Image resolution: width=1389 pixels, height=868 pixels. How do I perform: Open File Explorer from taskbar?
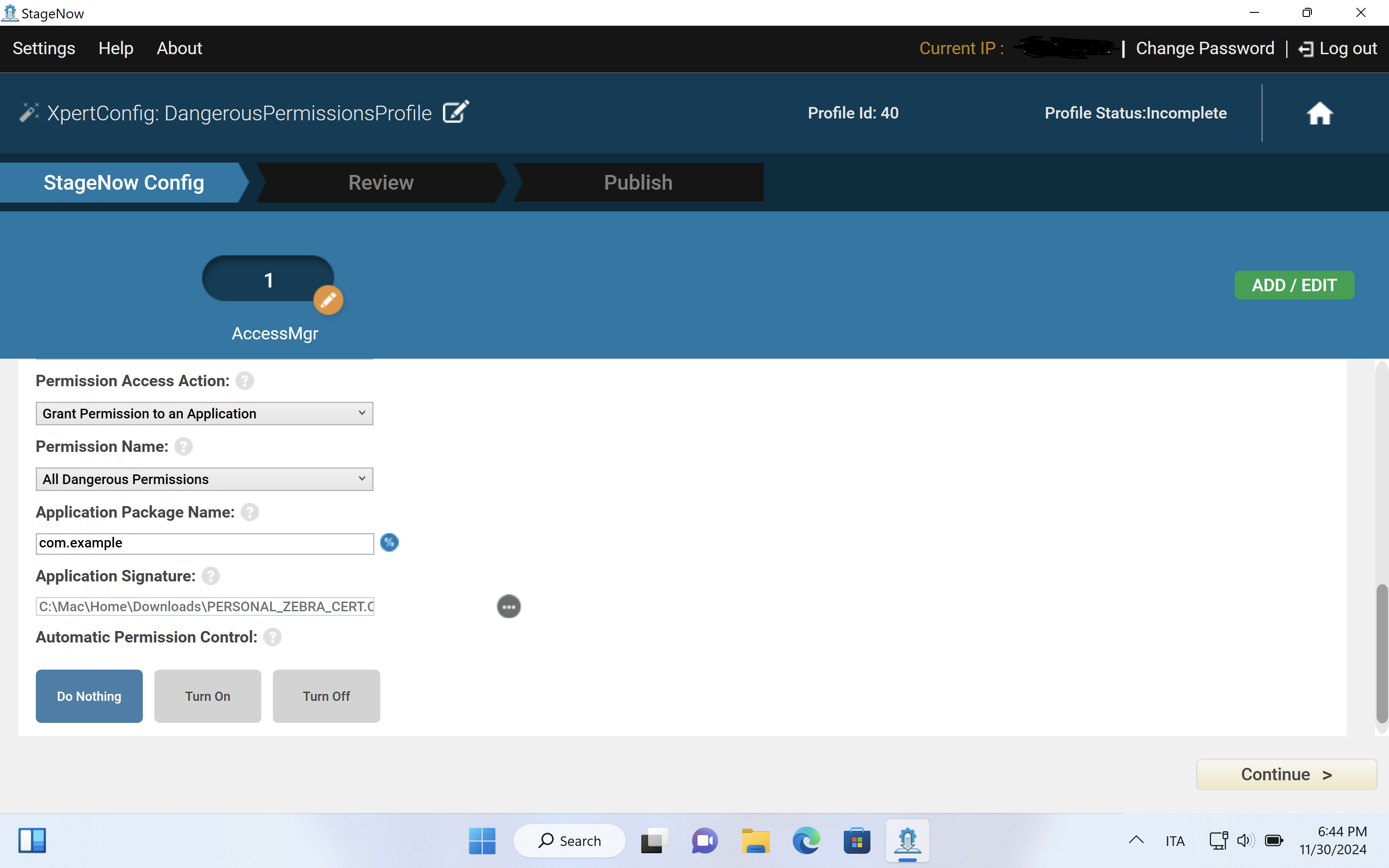click(755, 840)
